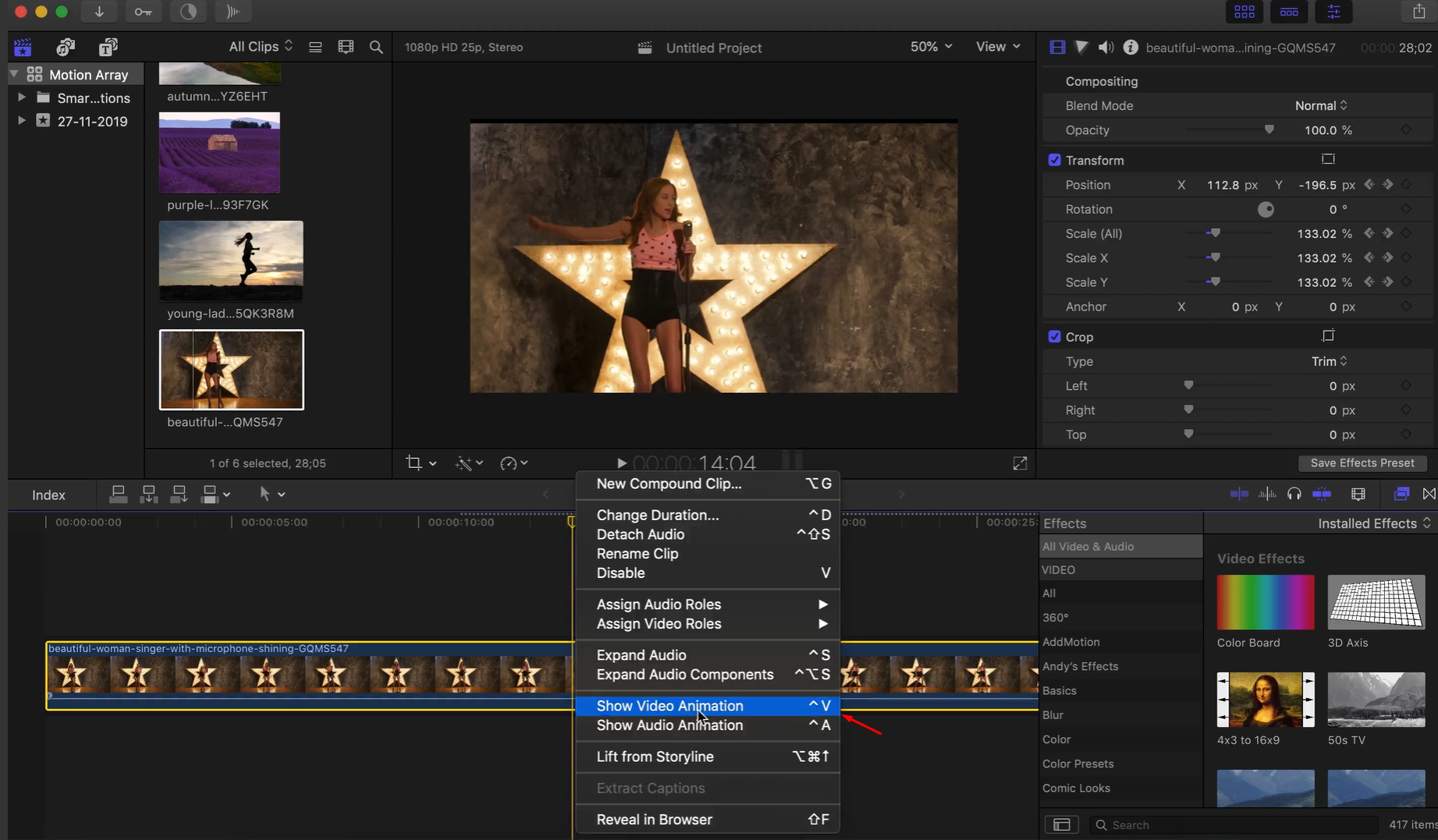Viewport: 1438px width, 840px height.
Task: Open the viewer zoom 50% dropdown
Action: (929, 47)
